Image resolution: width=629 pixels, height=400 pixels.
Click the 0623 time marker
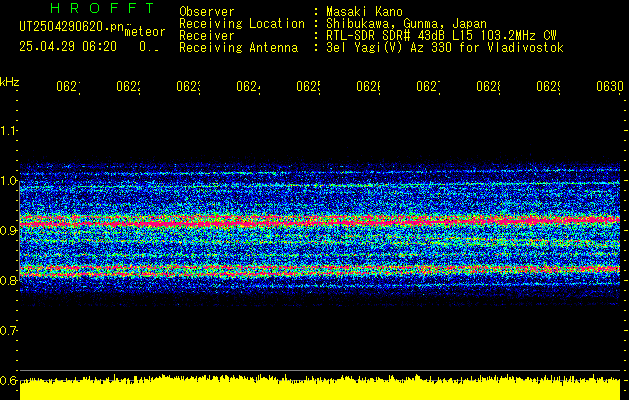[x=189, y=87]
